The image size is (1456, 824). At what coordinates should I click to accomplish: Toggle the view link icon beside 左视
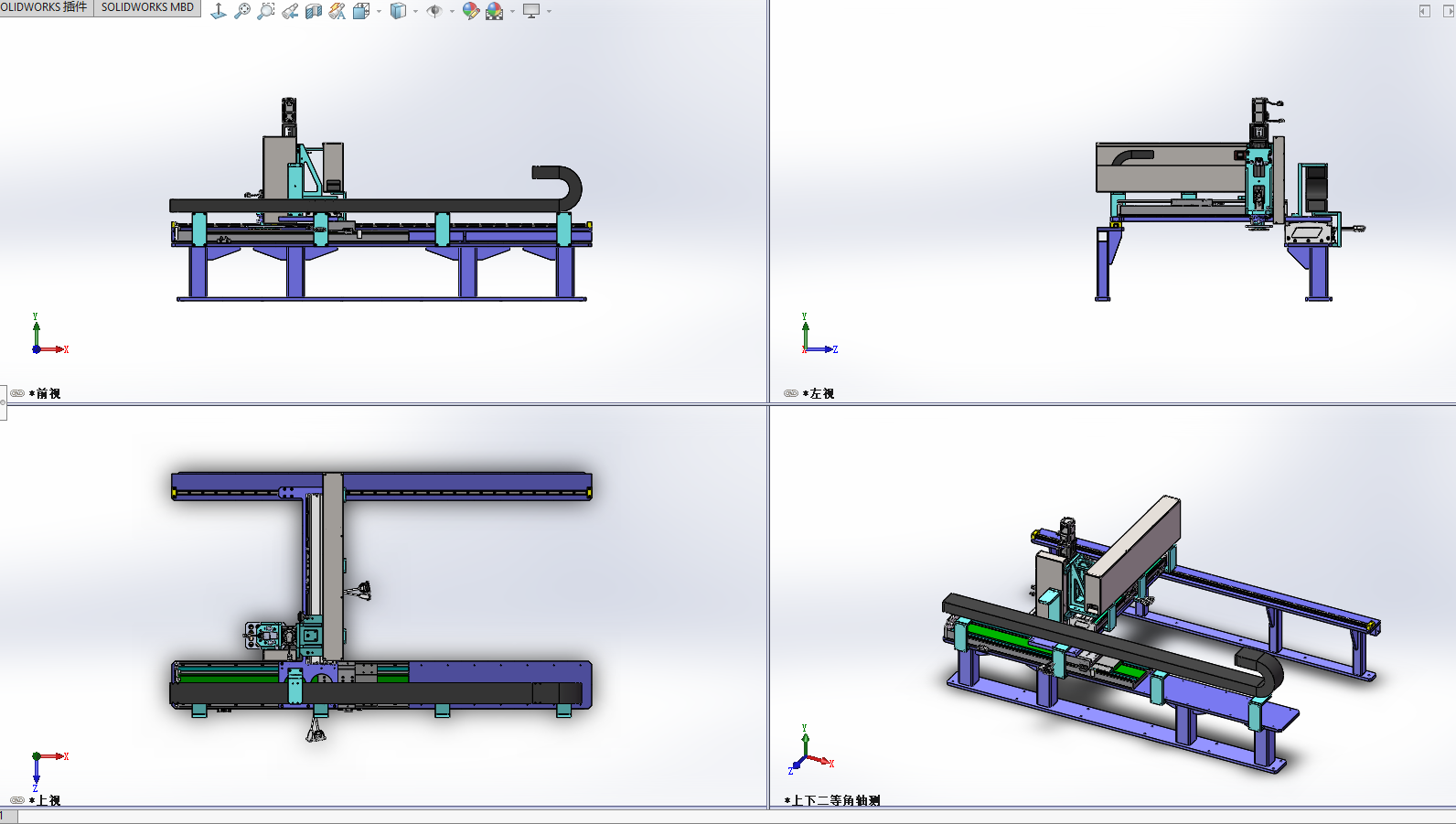pos(791,393)
